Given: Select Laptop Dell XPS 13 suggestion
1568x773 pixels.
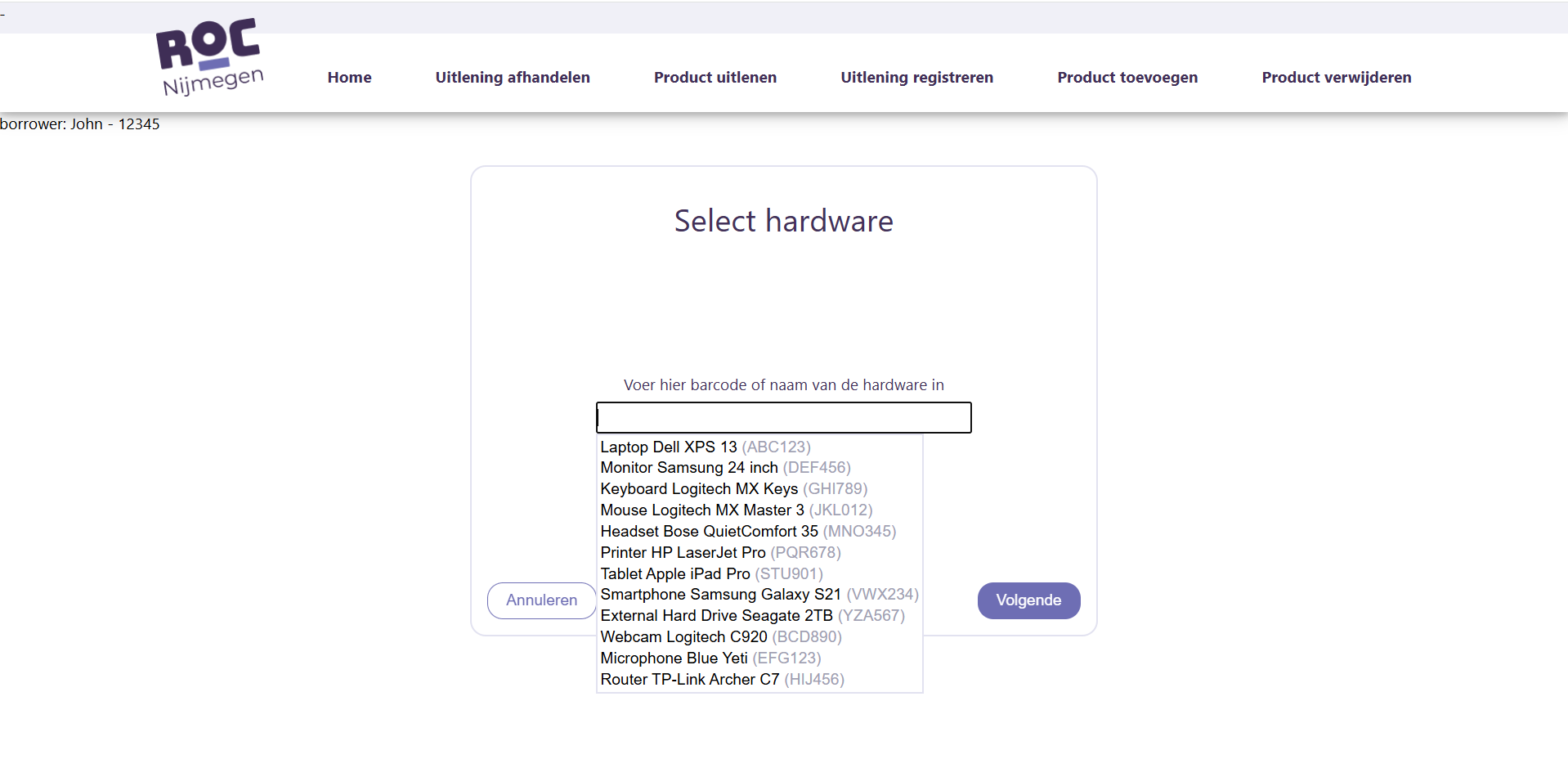Looking at the screenshot, I should 759,447.
